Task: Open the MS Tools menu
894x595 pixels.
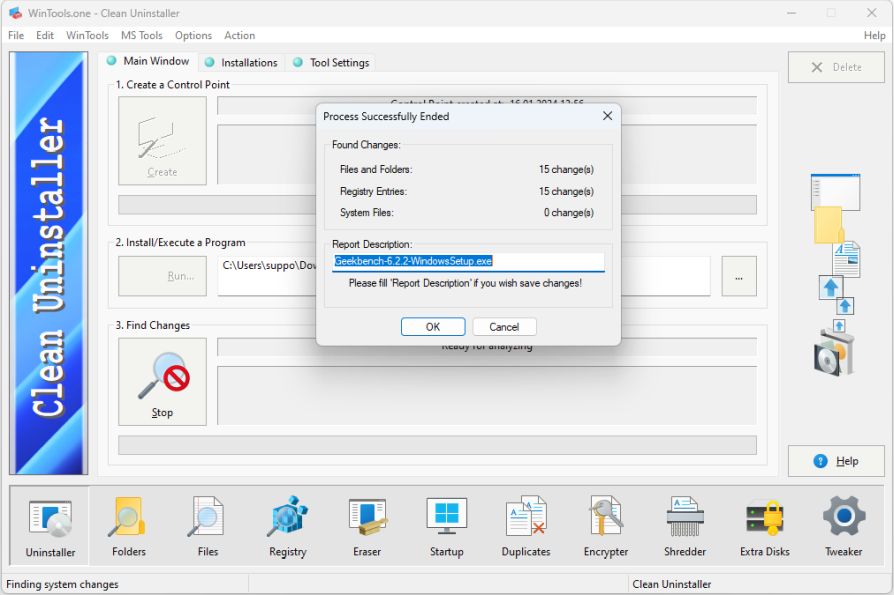Action: [141, 35]
